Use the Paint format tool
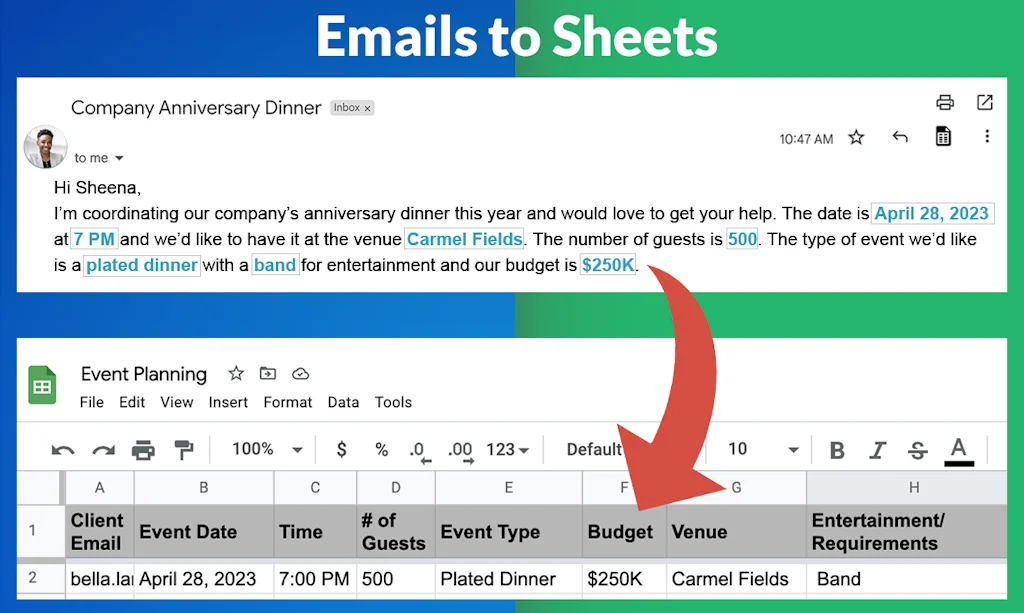Image resolution: width=1024 pixels, height=613 pixels. (x=182, y=450)
